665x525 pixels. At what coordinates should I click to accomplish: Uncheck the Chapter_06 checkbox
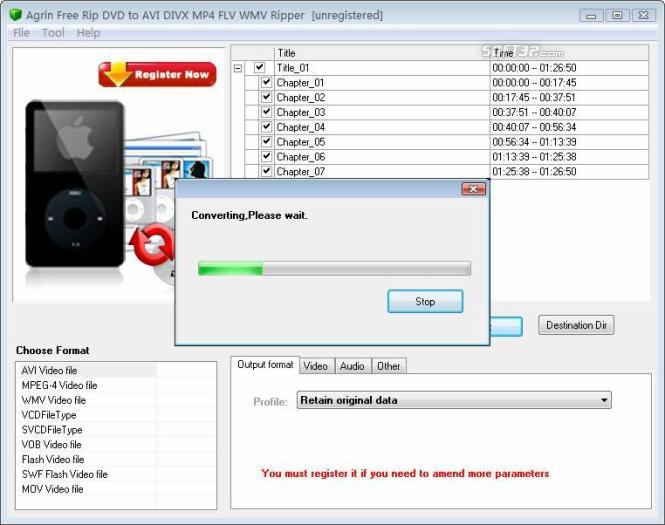tap(266, 156)
